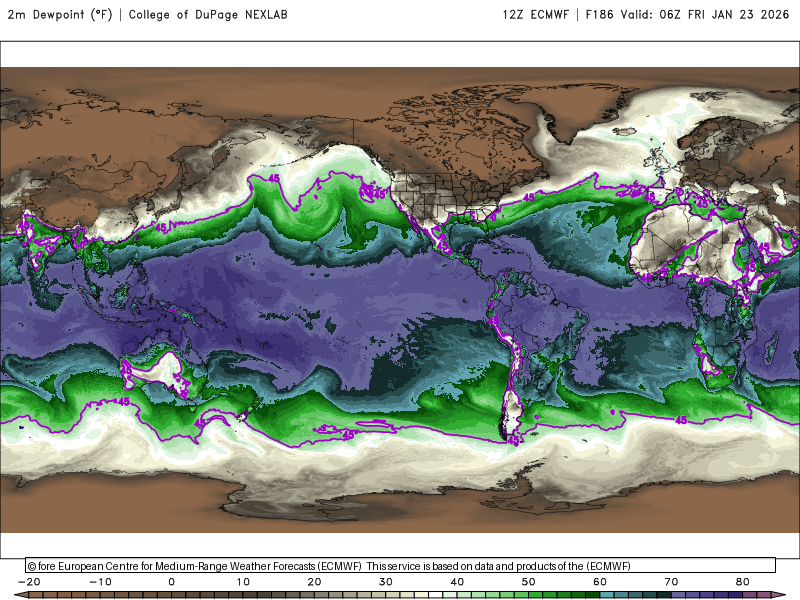Click the 45 contour label at South America's southern tip
The width and height of the screenshot is (800, 600).
(514, 439)
